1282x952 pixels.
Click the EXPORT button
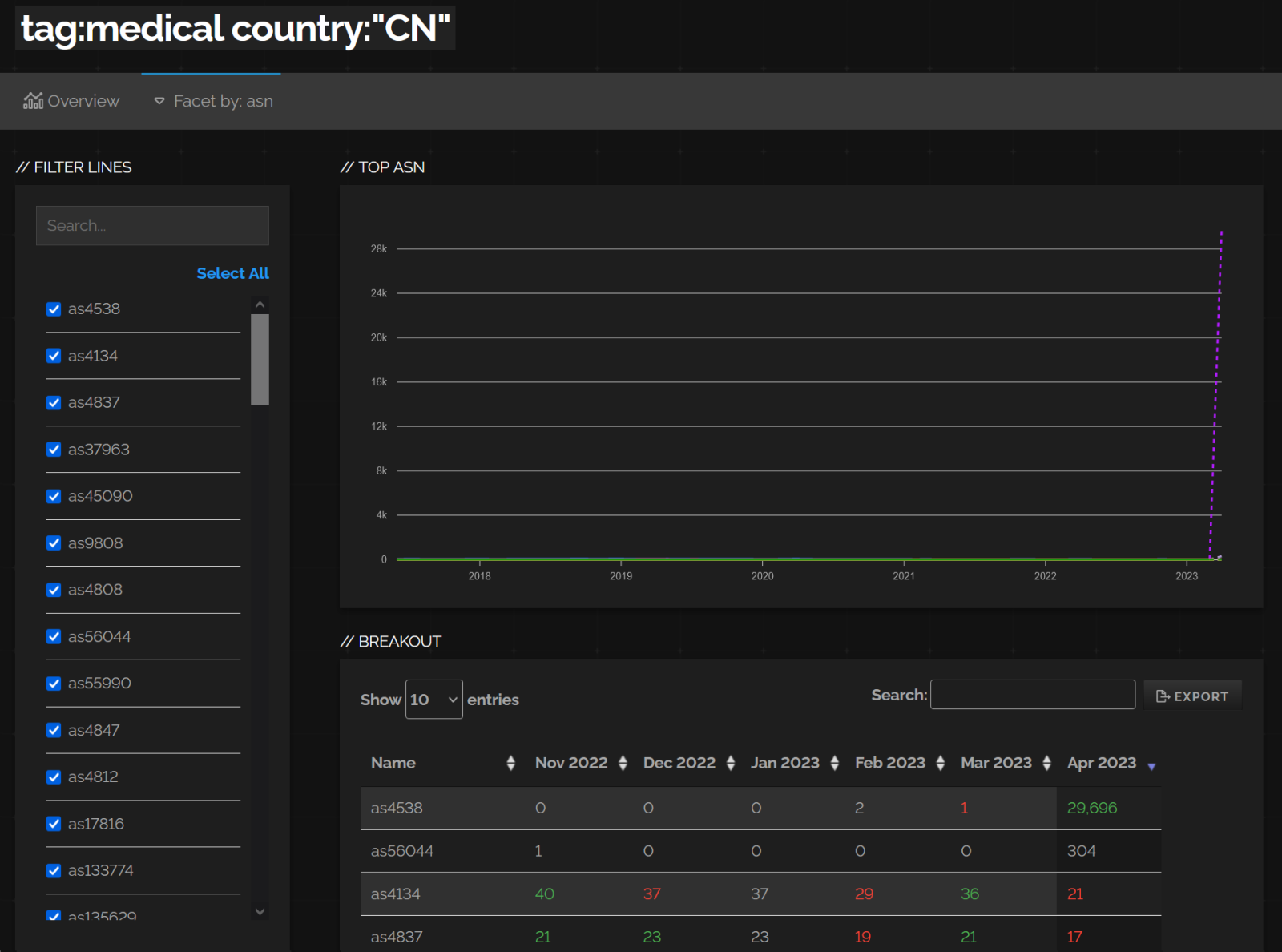click(1192, 696)
